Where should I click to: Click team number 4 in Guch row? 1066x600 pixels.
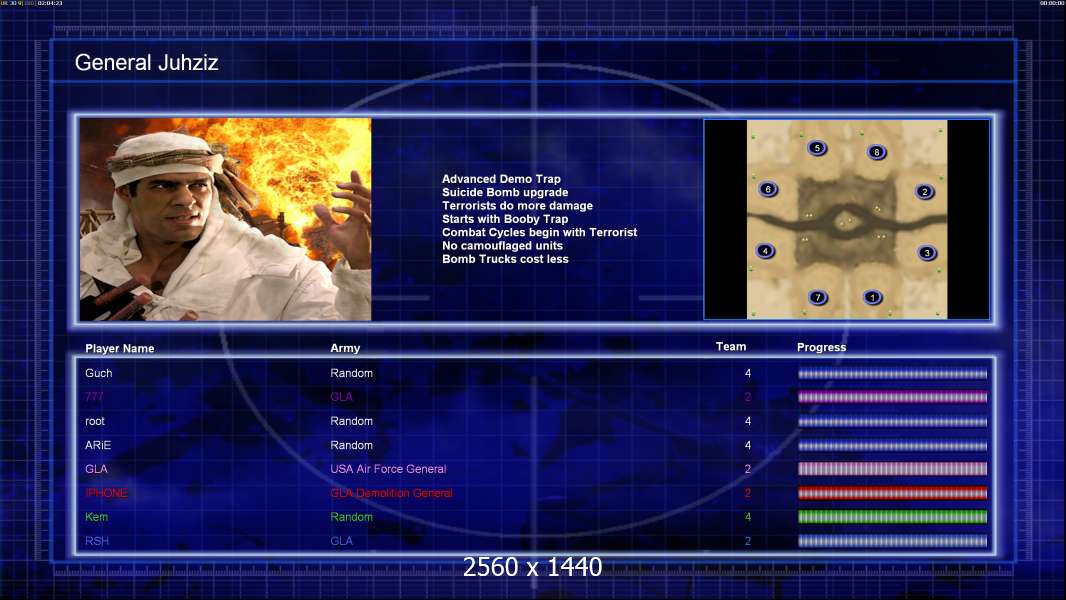(x=748, y=373)
